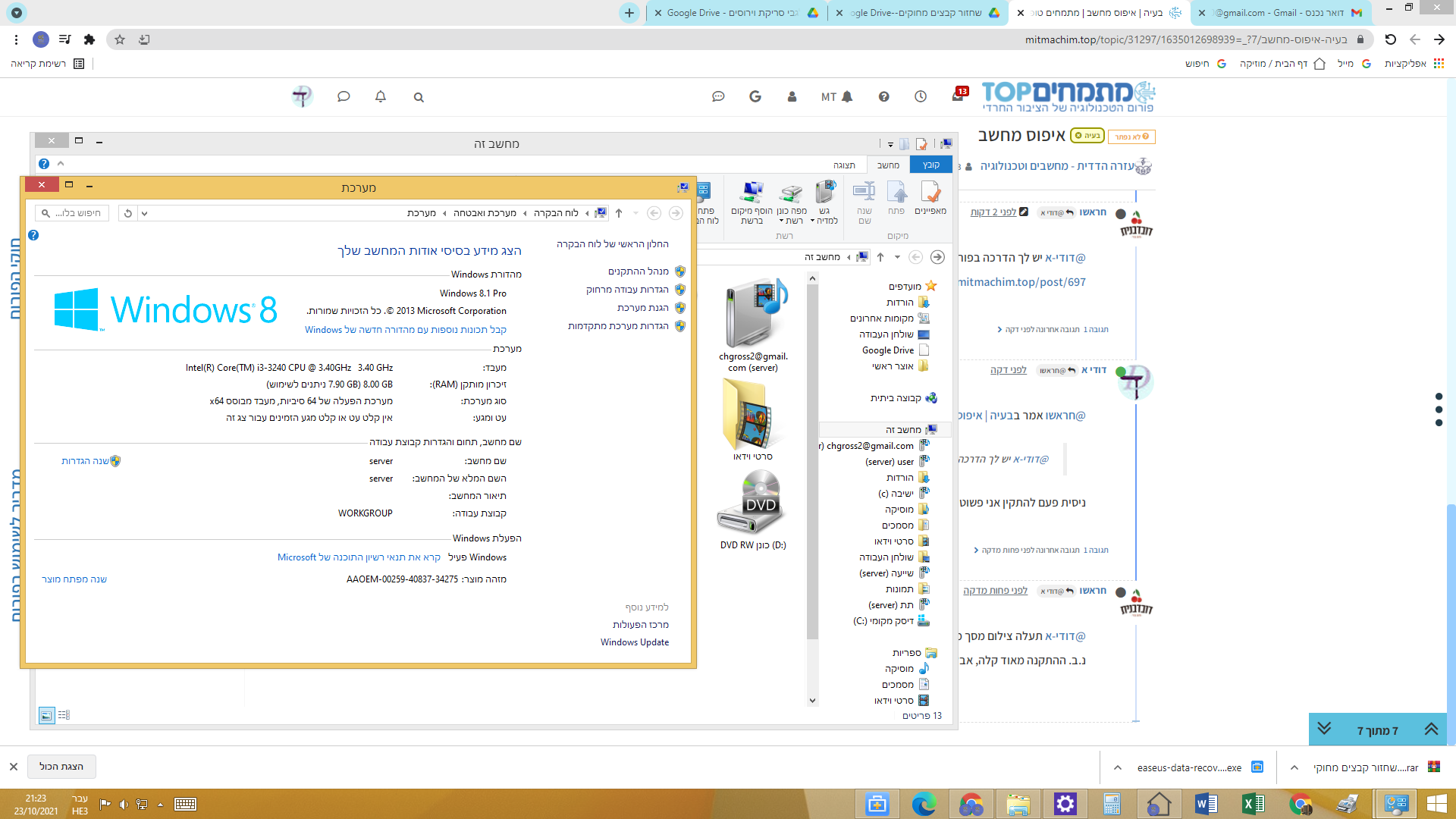
Task: Click the search box in System window
Action: (73, 213)
